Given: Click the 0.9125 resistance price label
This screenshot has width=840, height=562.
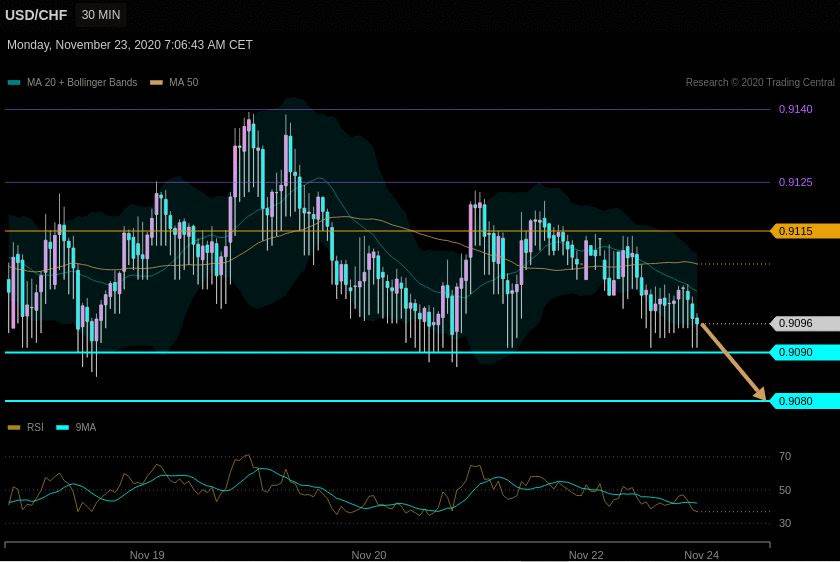Looking at the screenshot, I should [x=796, y=182].
